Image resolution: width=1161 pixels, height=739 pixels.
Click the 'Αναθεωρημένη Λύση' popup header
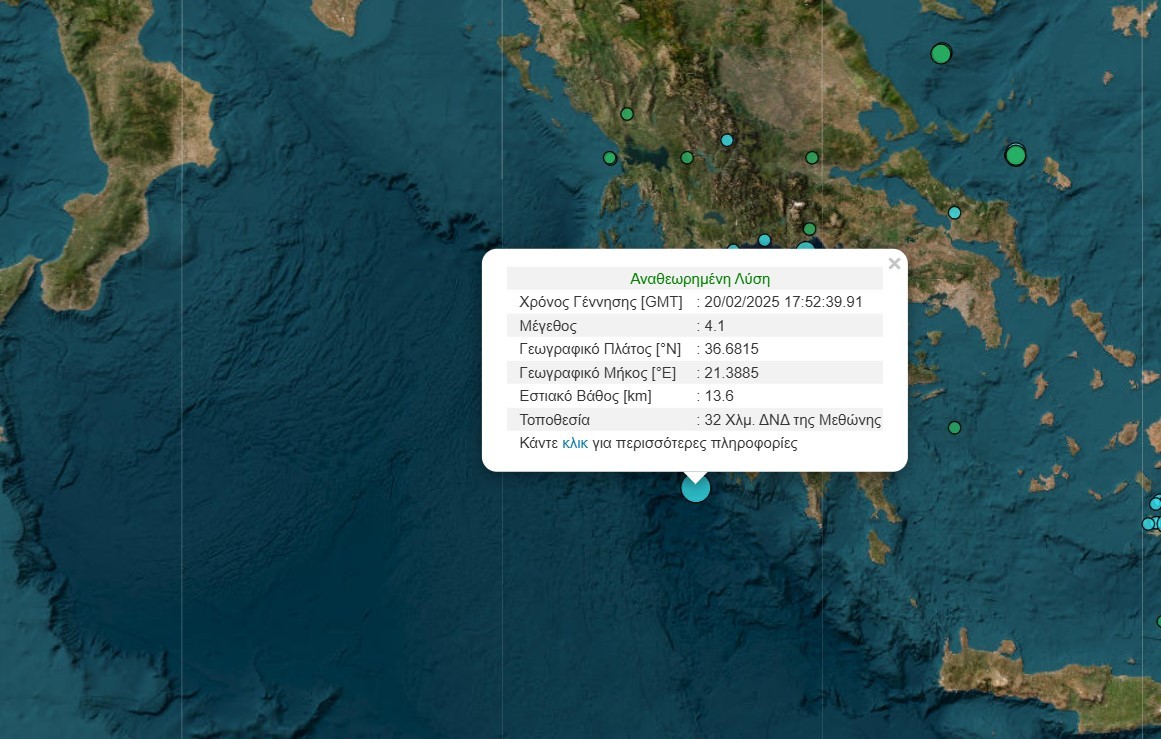699,279
